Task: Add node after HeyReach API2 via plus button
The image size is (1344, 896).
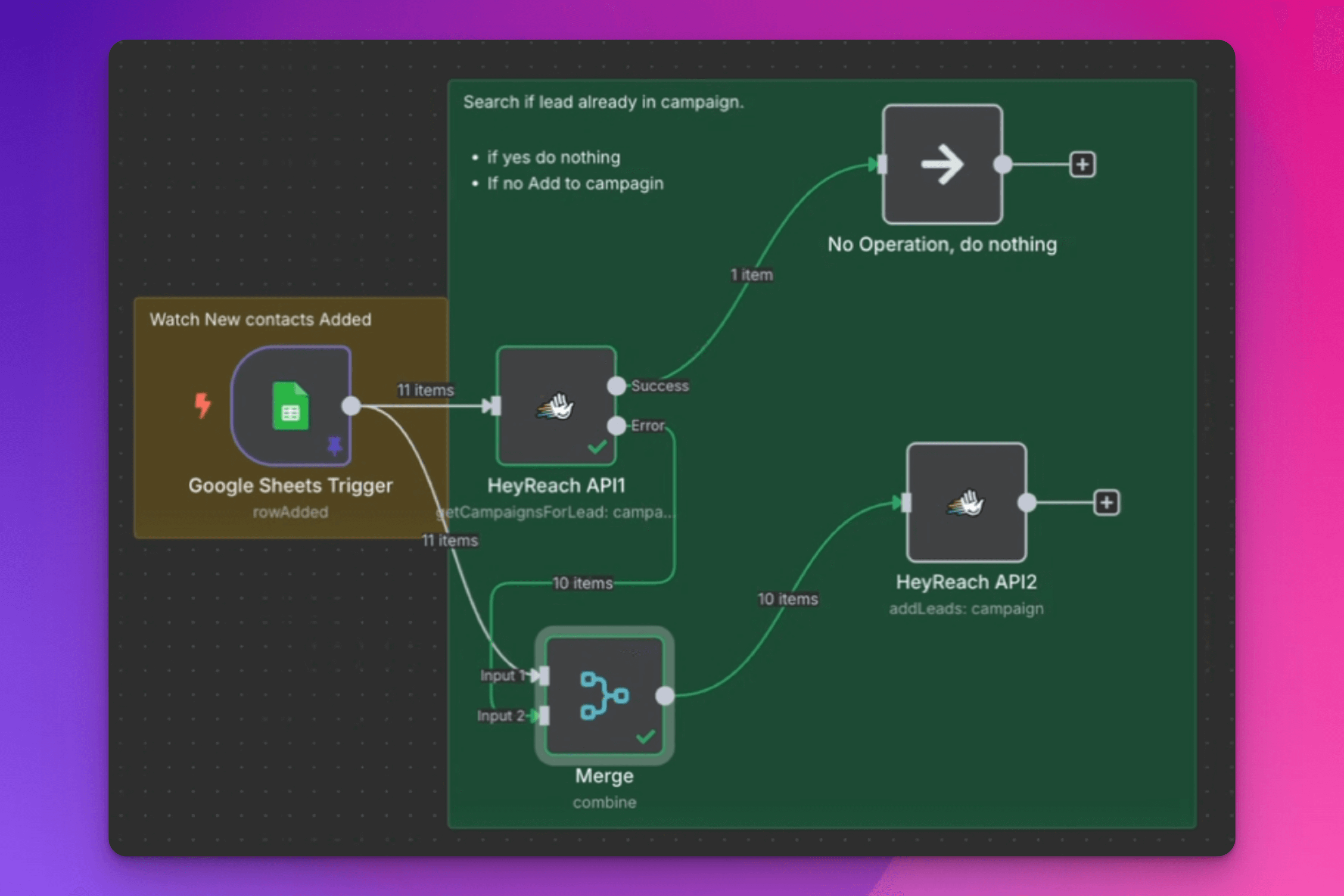Action: 1106,503
